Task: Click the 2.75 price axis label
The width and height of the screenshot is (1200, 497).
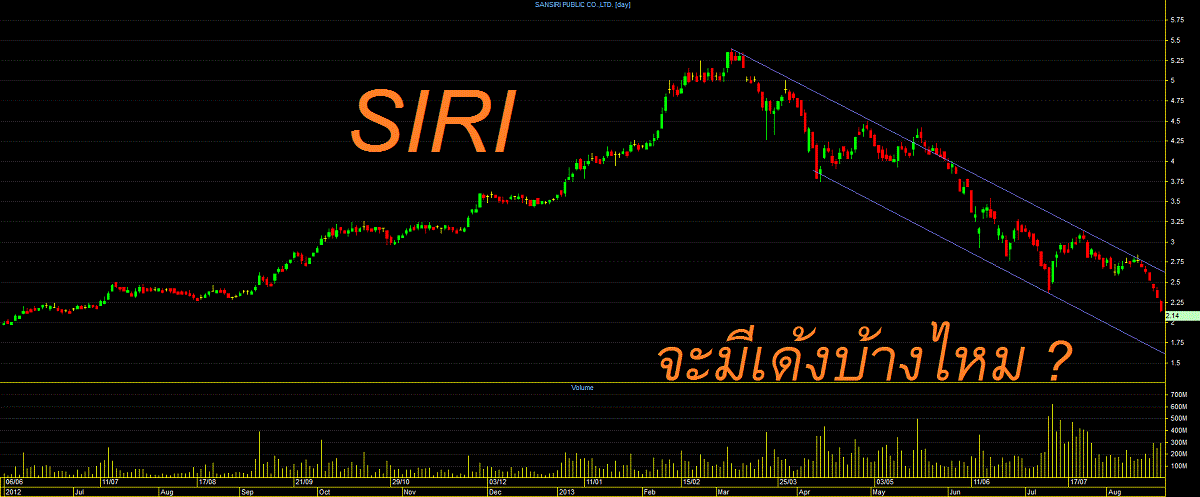Action: point(1176,262)
